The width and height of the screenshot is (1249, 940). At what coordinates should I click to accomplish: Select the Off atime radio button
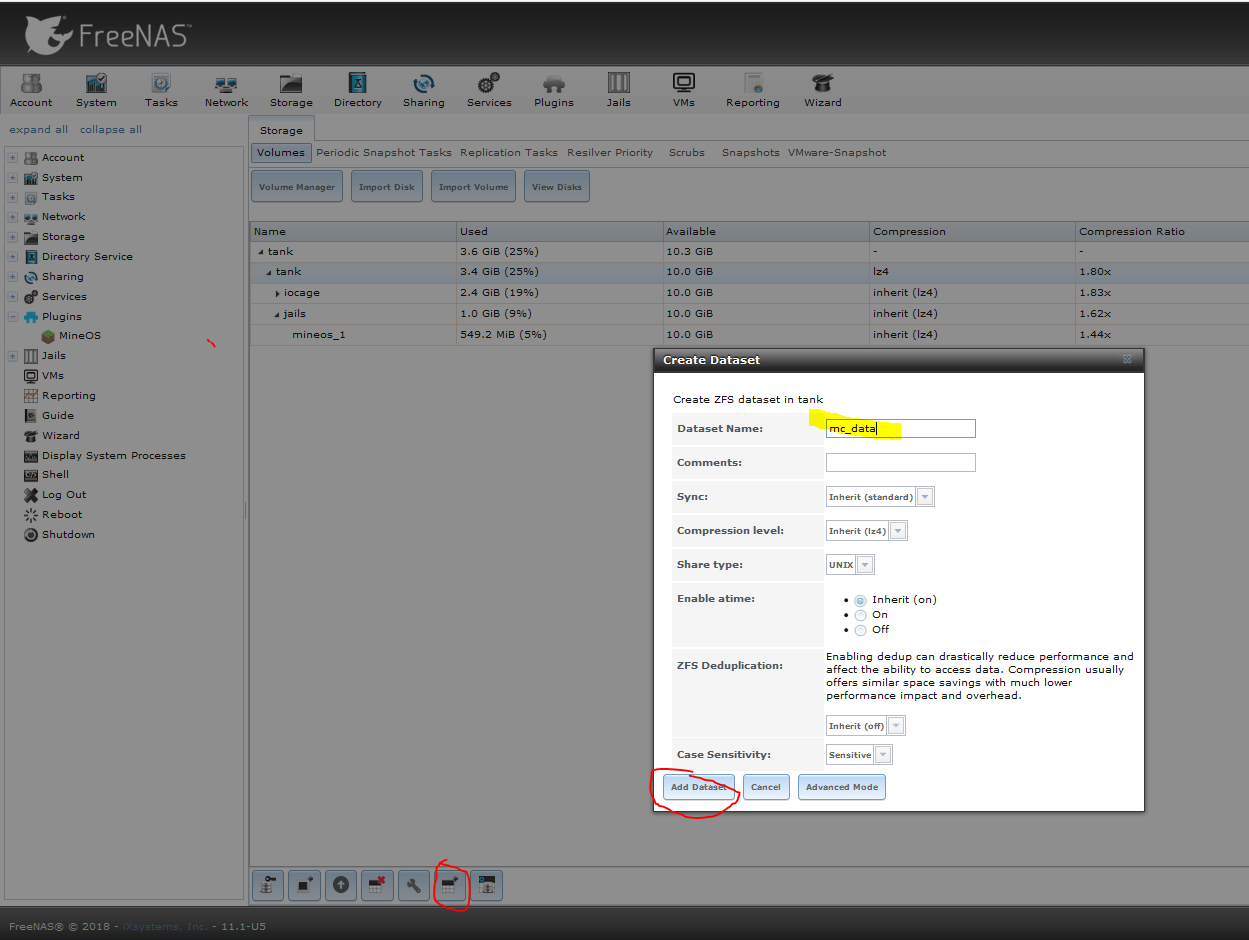[860, 630]
